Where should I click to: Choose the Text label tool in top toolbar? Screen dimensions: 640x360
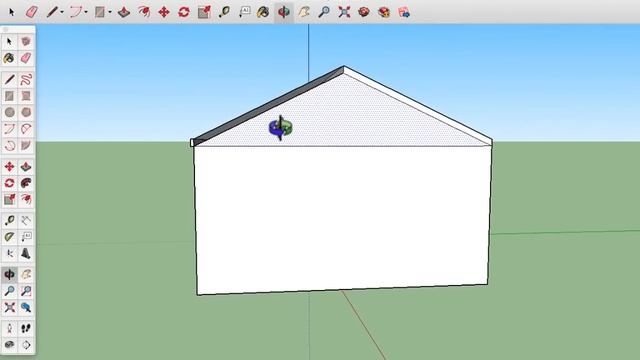[244, 12]
